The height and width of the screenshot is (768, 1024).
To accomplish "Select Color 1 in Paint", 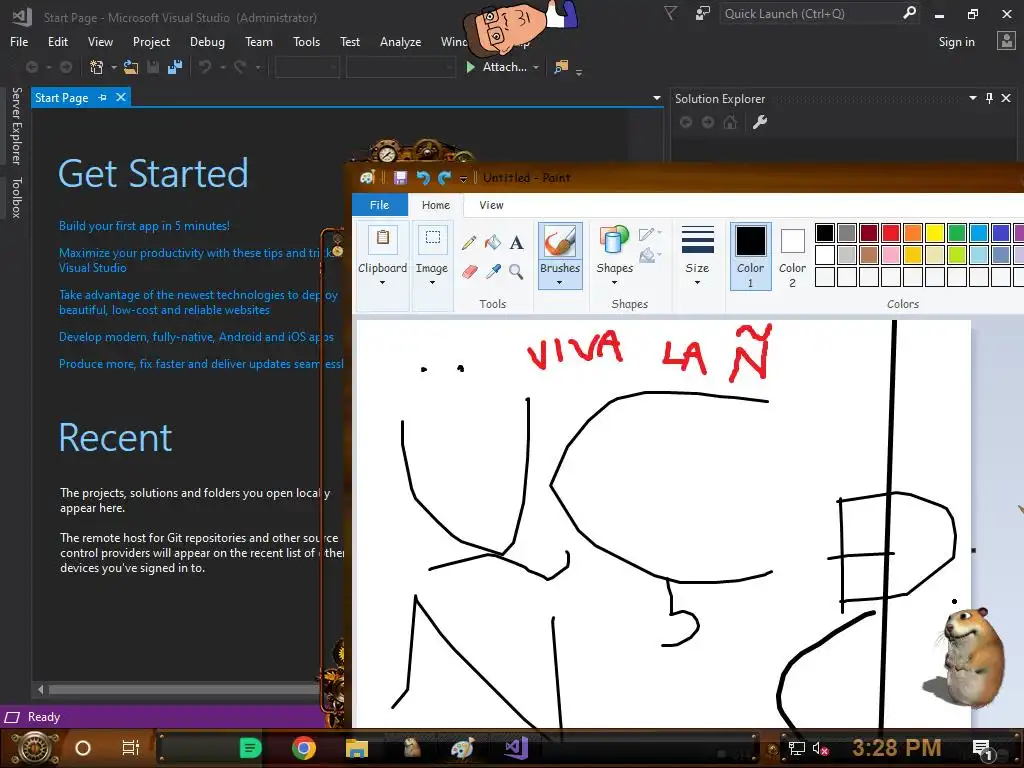I will [x=750, y=257].
